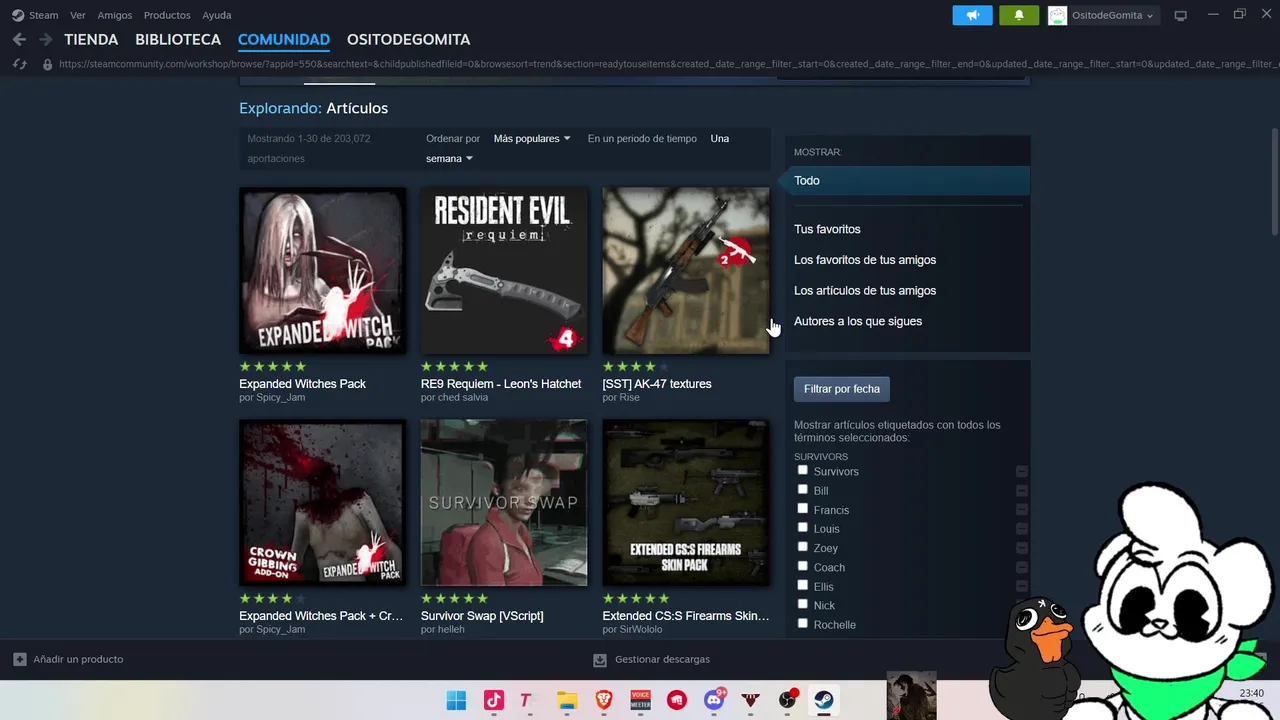1280x720 pixels.
Task: Switch to the TIENDA tab
Action: click(91, 40)
